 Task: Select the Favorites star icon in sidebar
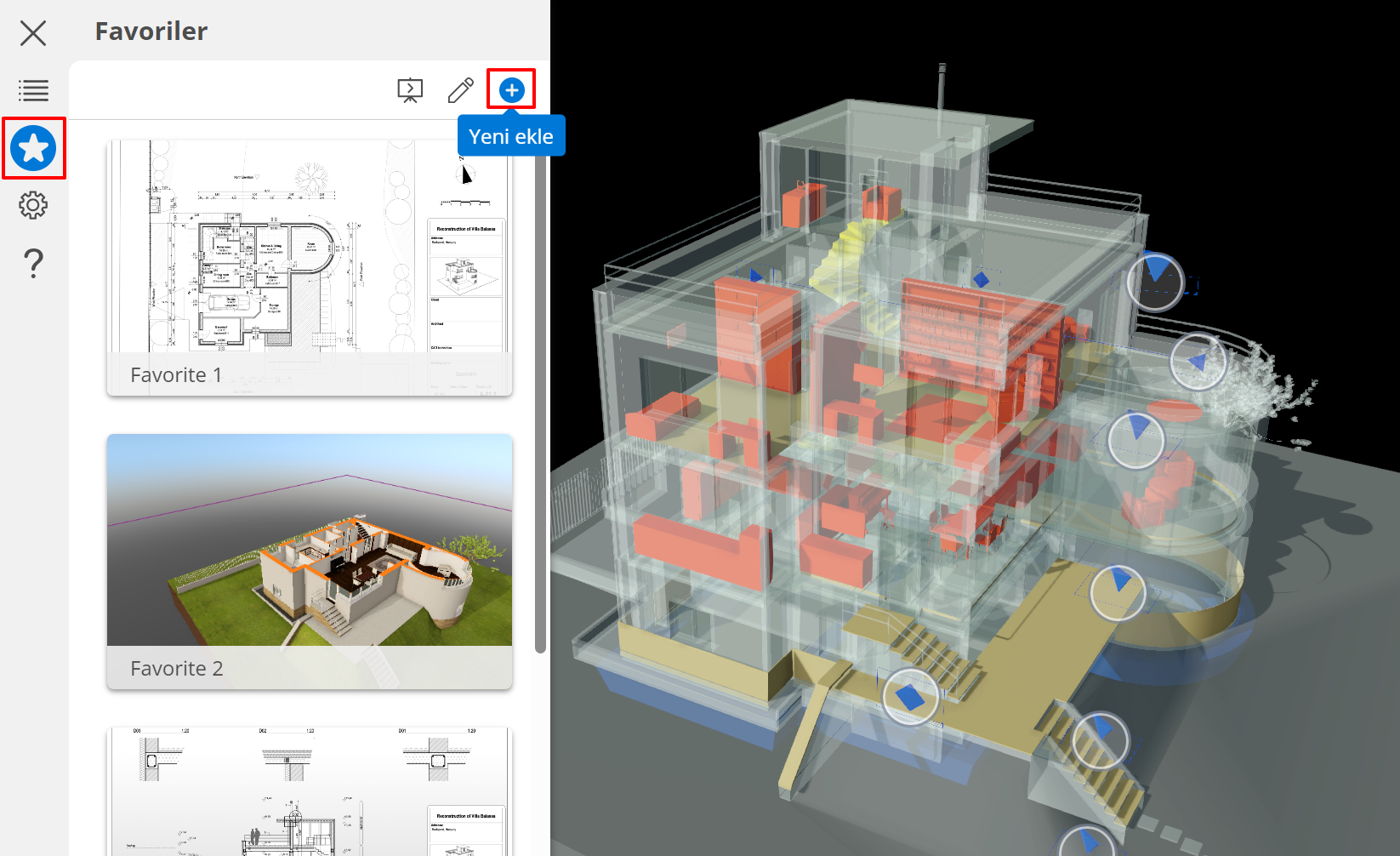tap(33, 148)
